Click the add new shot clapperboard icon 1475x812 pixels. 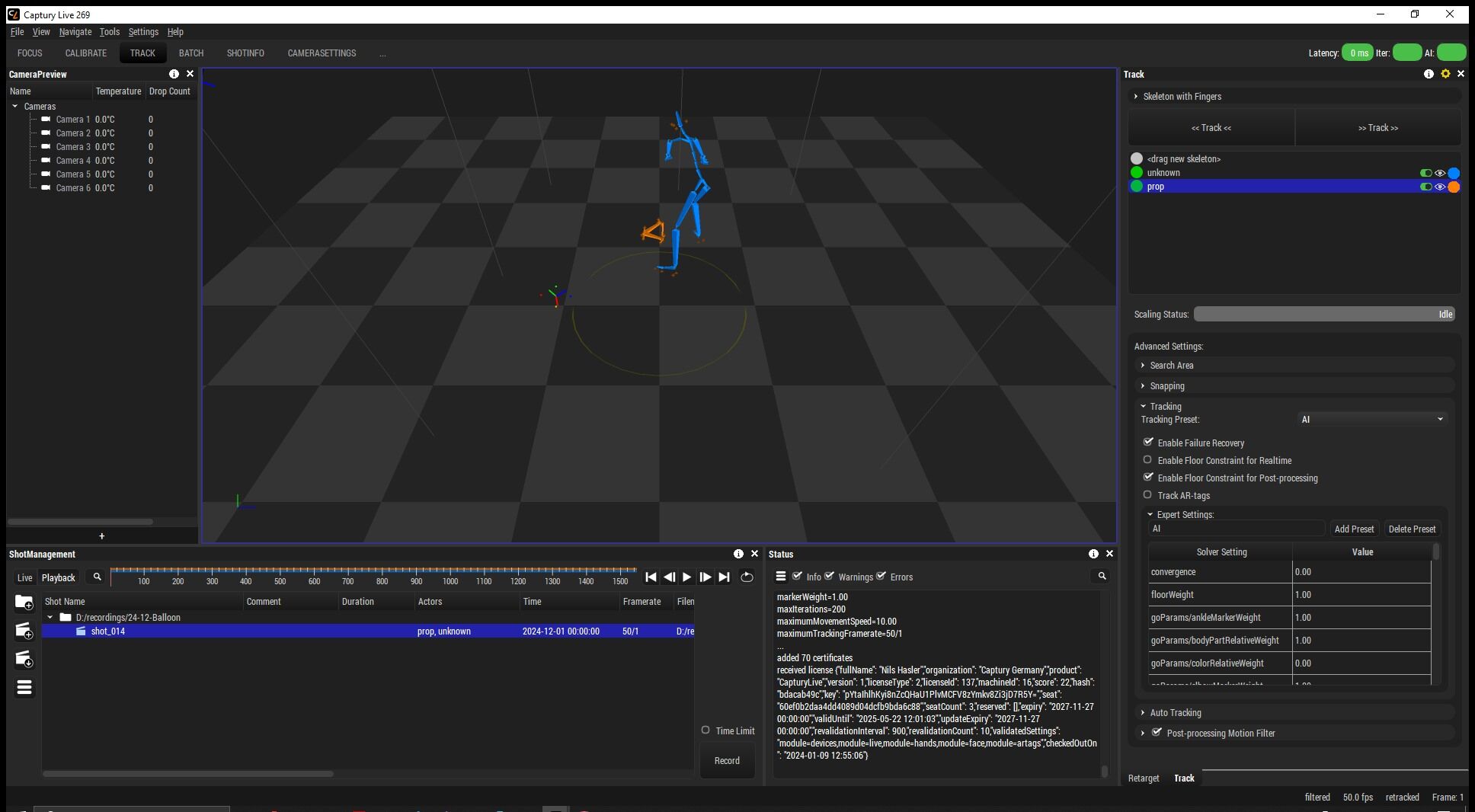(x=24, y=631)
